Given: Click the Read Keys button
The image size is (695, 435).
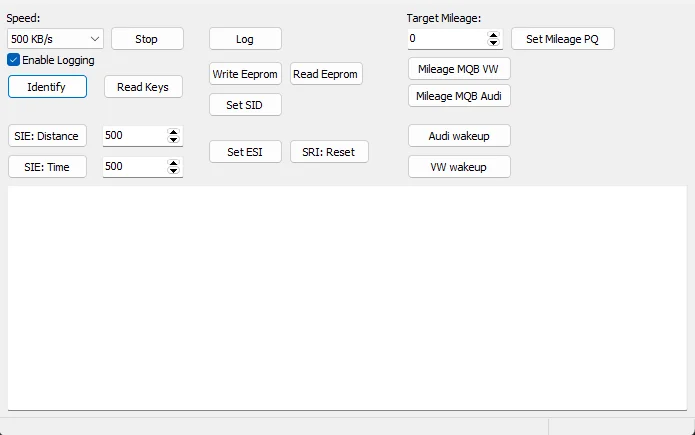Looking at the screenshot, I should coord(143,87).
